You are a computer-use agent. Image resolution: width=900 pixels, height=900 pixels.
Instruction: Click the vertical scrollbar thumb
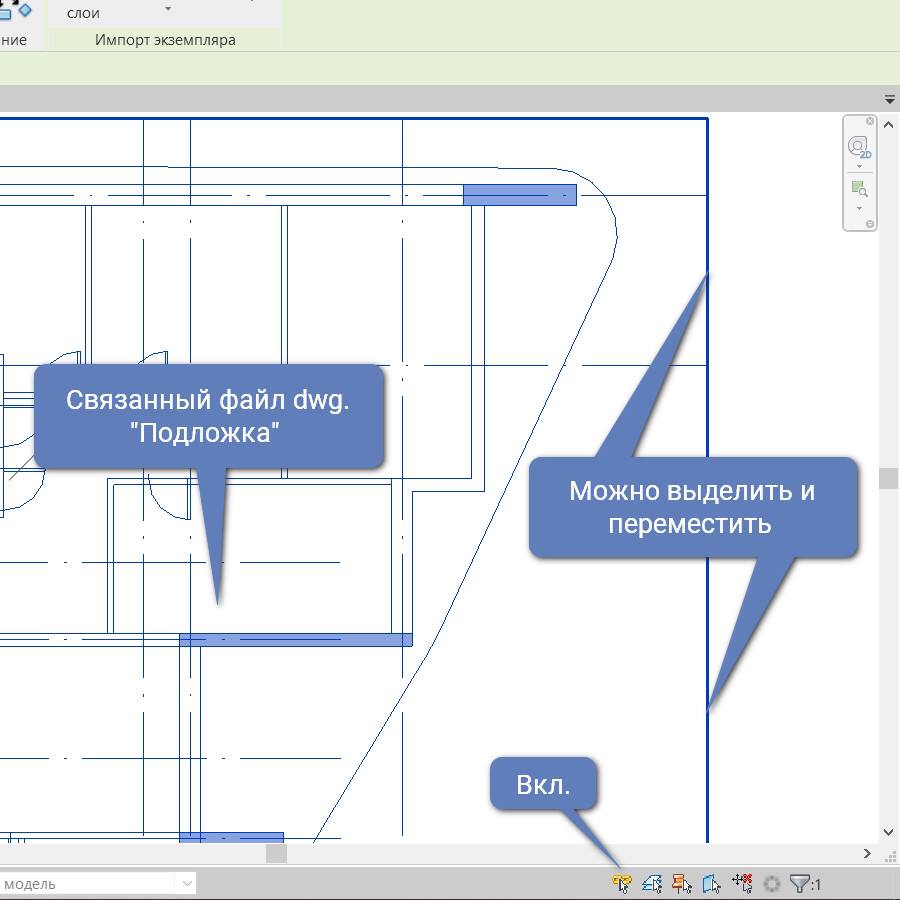(889, 479)
